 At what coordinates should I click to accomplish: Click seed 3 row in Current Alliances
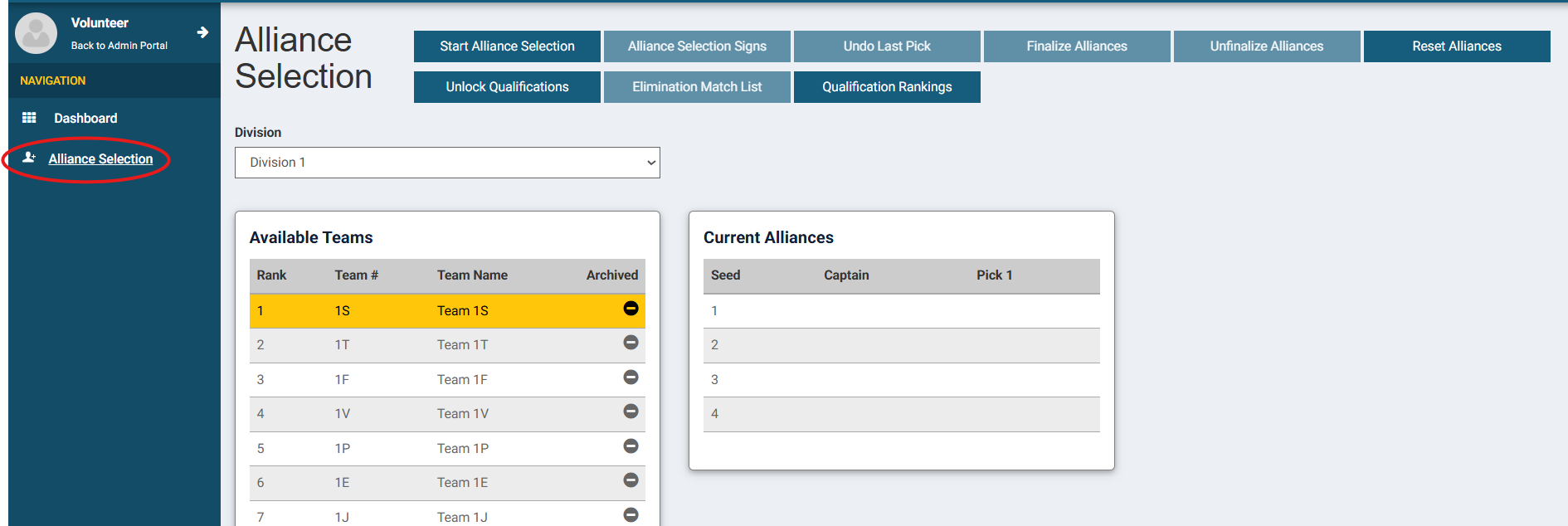pos(902,380)
